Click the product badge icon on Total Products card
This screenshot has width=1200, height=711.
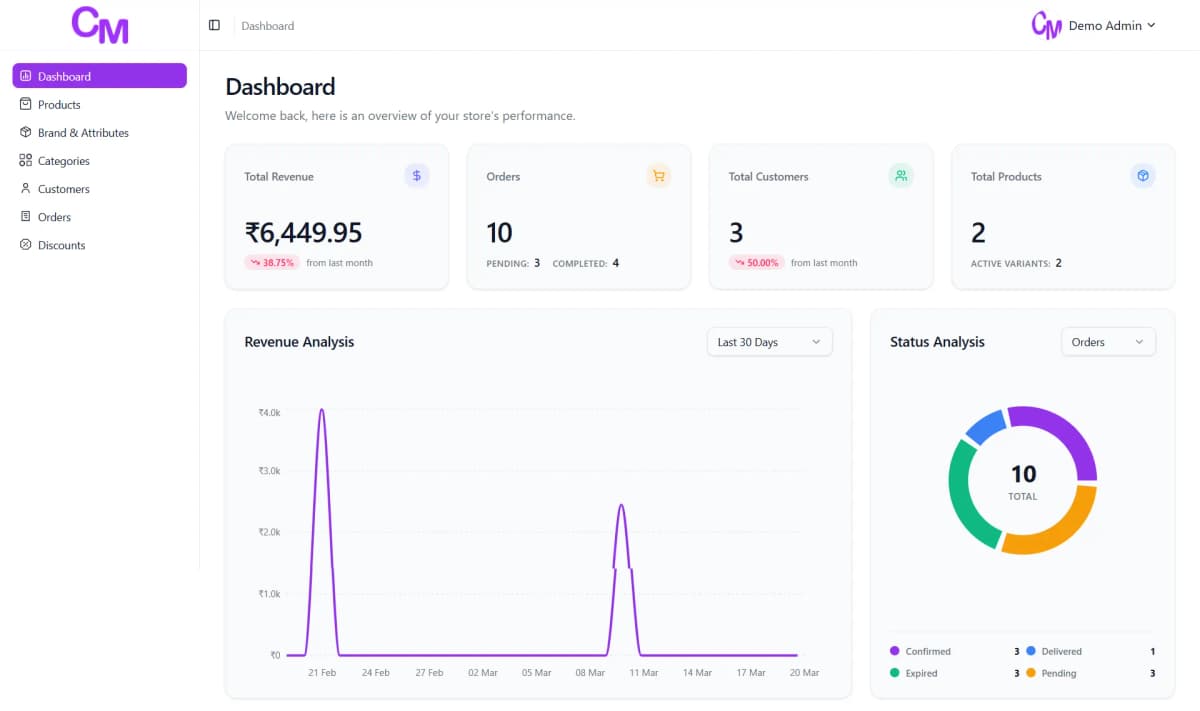(1142, 175)
